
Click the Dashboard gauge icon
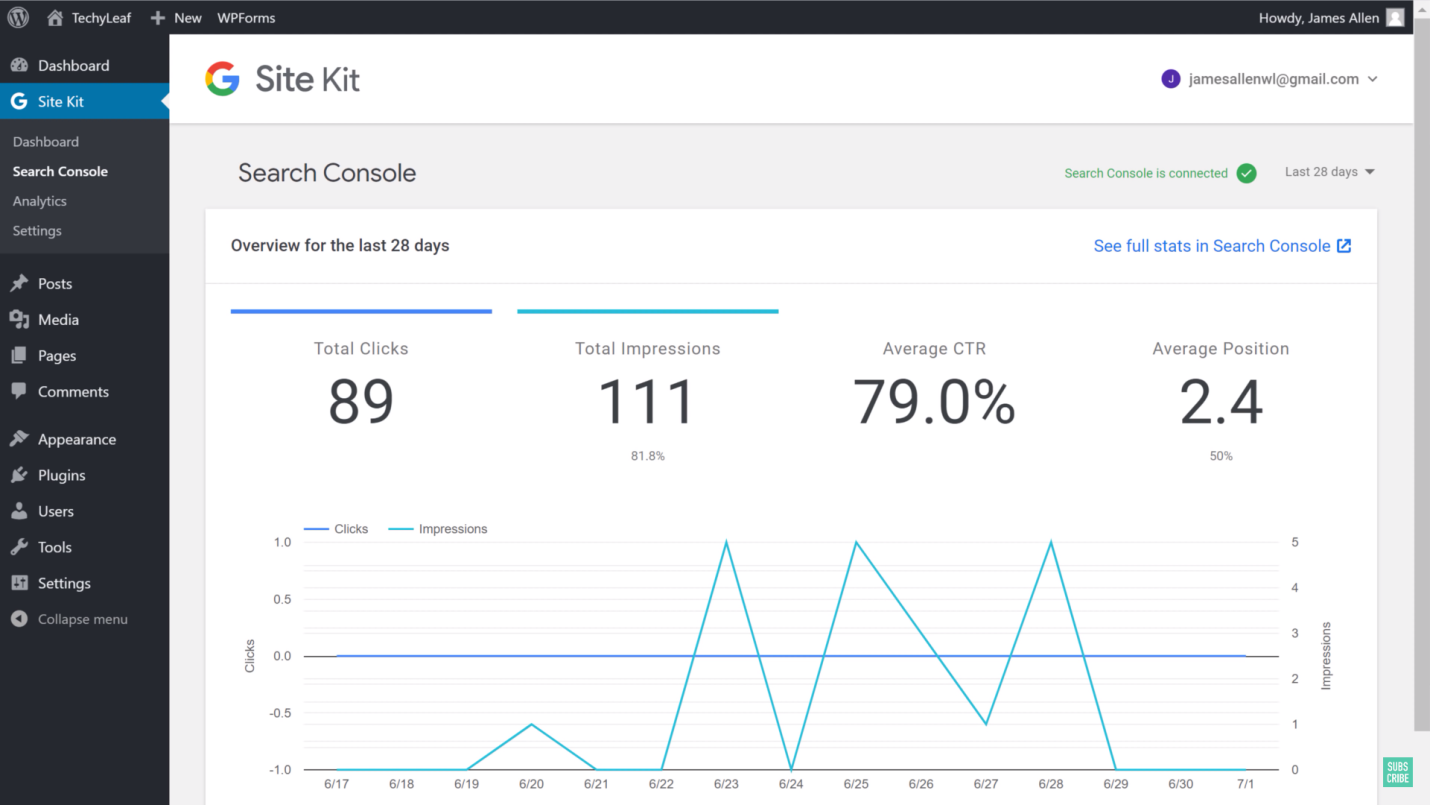pos(19,65)
